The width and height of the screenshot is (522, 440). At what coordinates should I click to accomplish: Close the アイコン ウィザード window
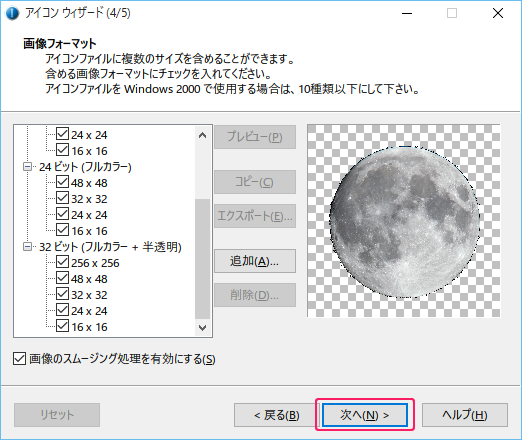498,13
